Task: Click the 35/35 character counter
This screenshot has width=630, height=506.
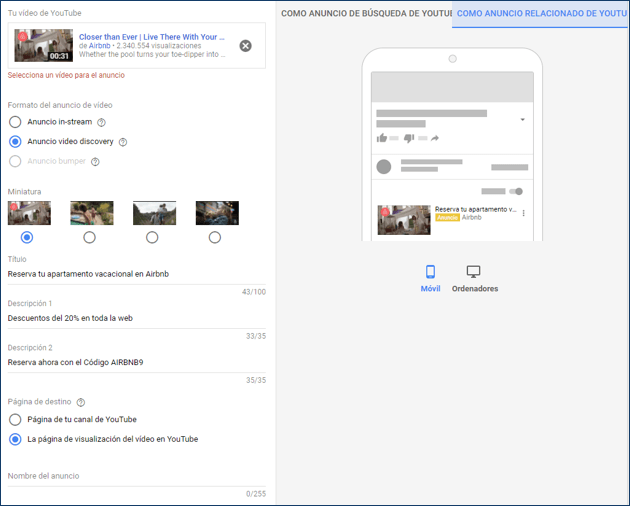Action: (x=256, y=380)
